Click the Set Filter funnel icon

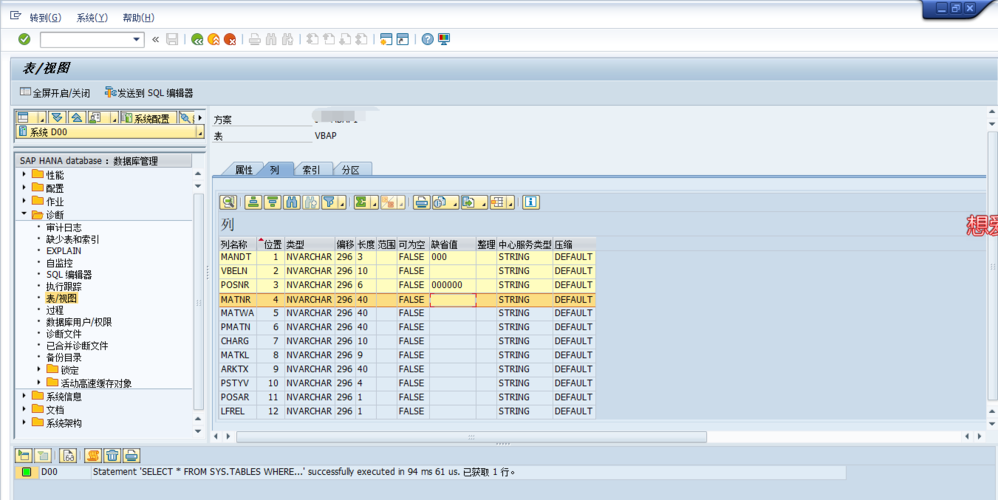[x=328, y=202]
